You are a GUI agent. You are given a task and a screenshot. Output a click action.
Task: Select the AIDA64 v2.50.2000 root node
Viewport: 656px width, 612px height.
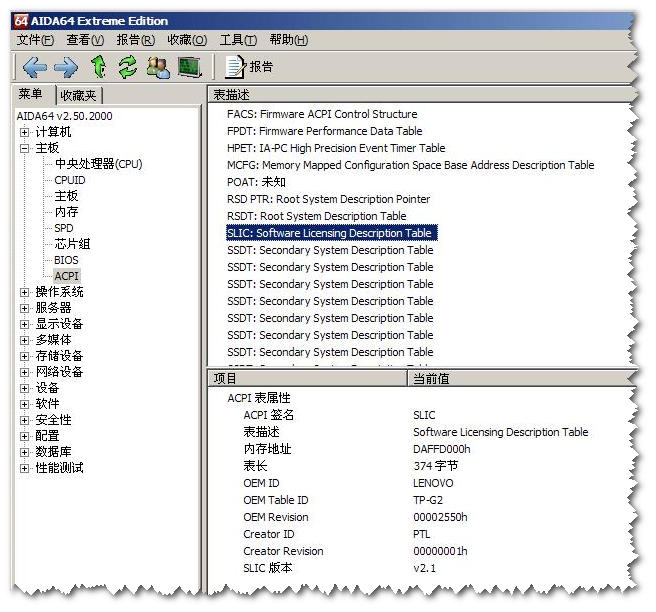[x=64, y=116]
